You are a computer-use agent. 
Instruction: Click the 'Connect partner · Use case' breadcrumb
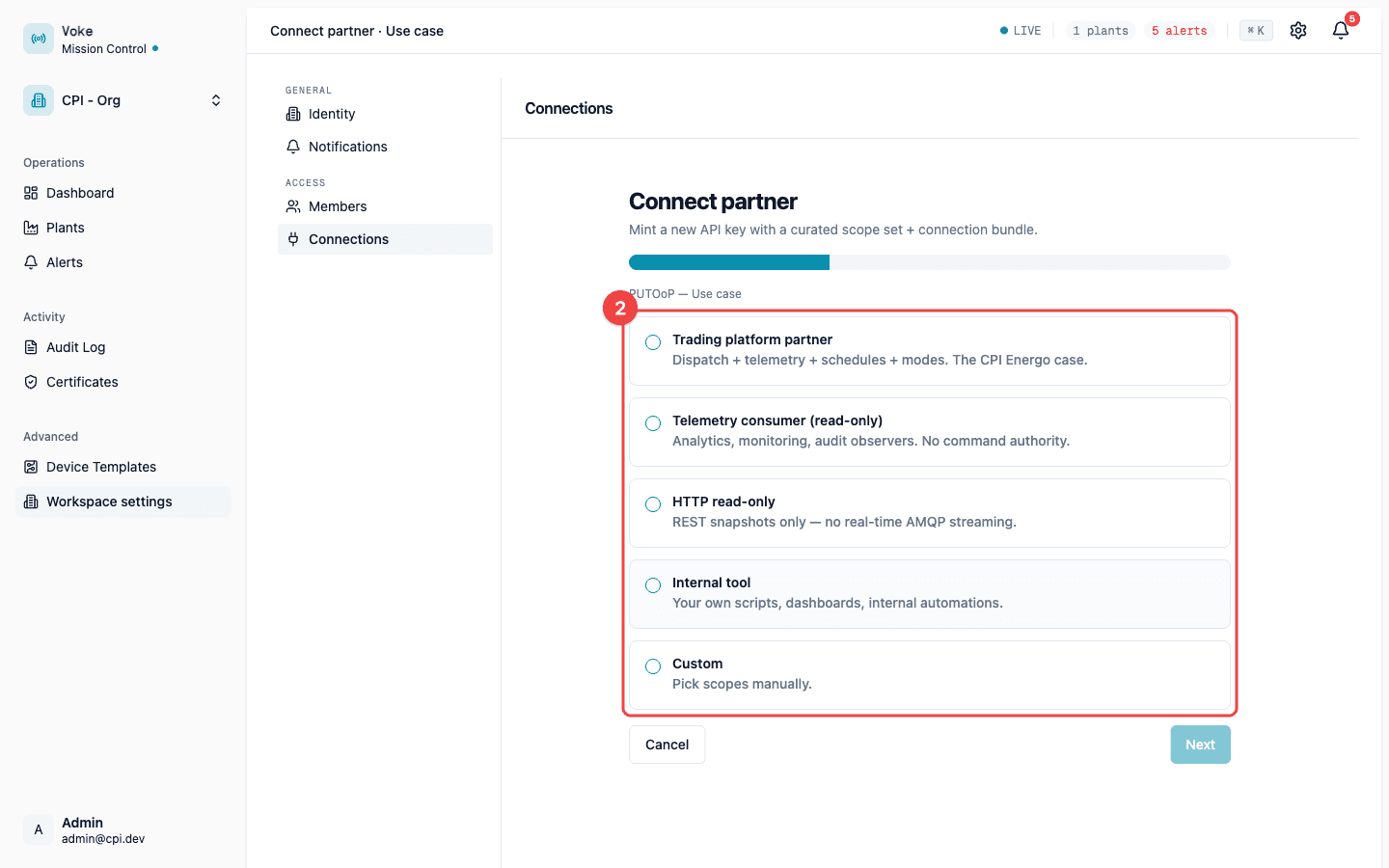(357, 31)
